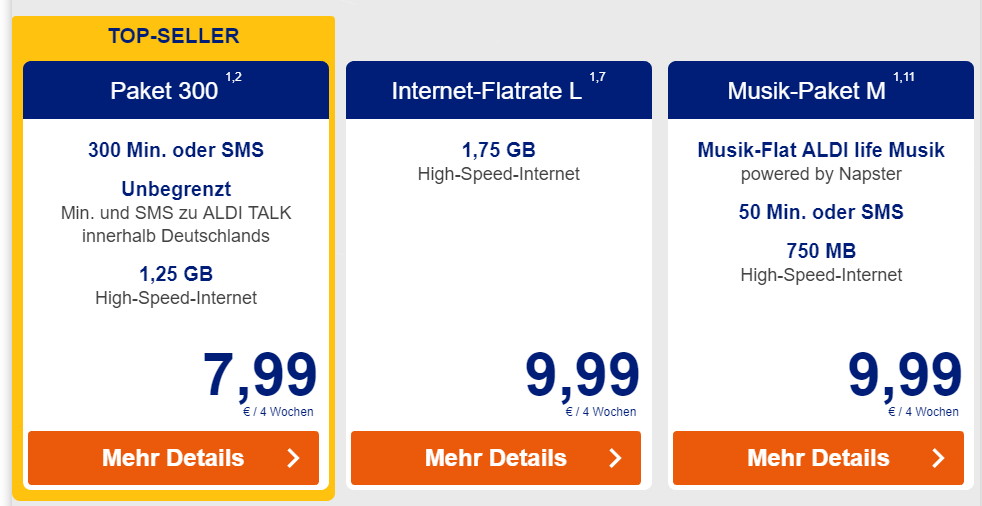The height and width of the screenshot is (506, 982).
Task: Select the Musik-Paket M header
Action: pos(821,90)
